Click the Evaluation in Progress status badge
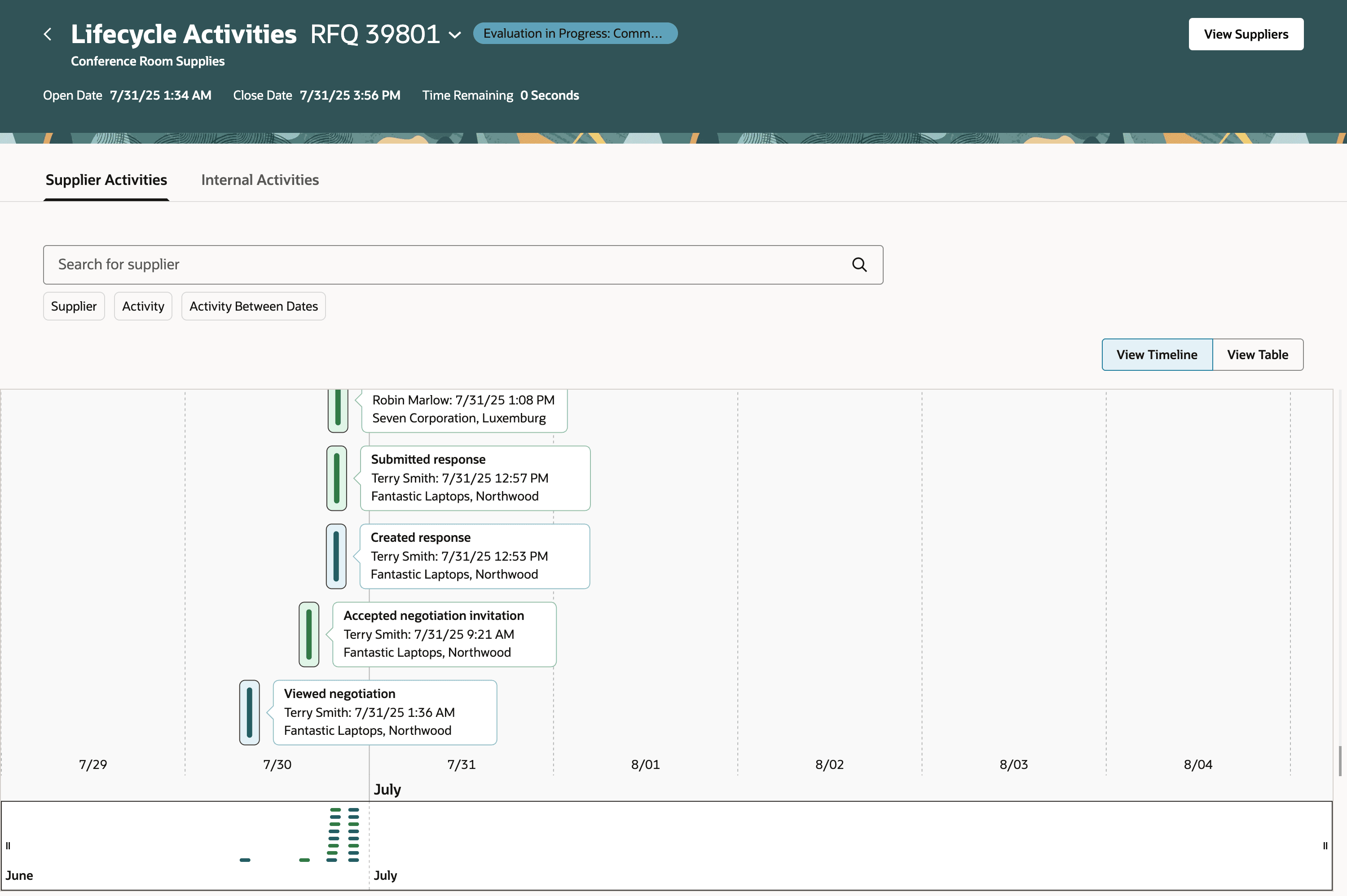The image size is (1347, 896). 575,34
